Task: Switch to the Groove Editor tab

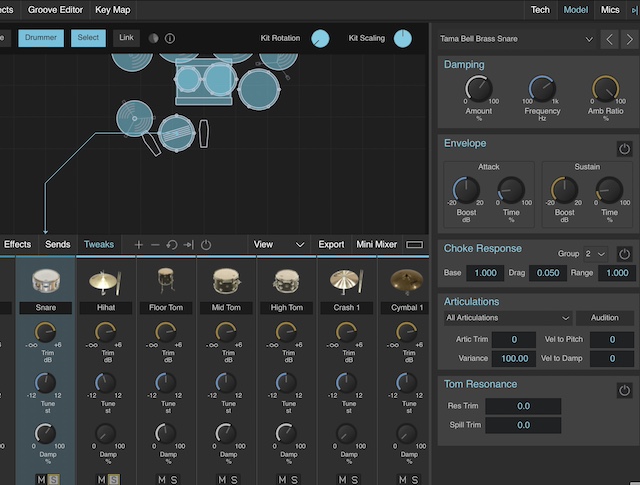Action: click(x=56, y=9)
